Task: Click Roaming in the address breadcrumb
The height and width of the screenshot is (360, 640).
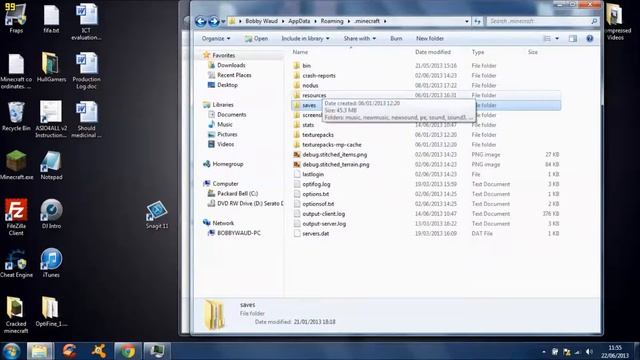Action: (x=332, y=21)
